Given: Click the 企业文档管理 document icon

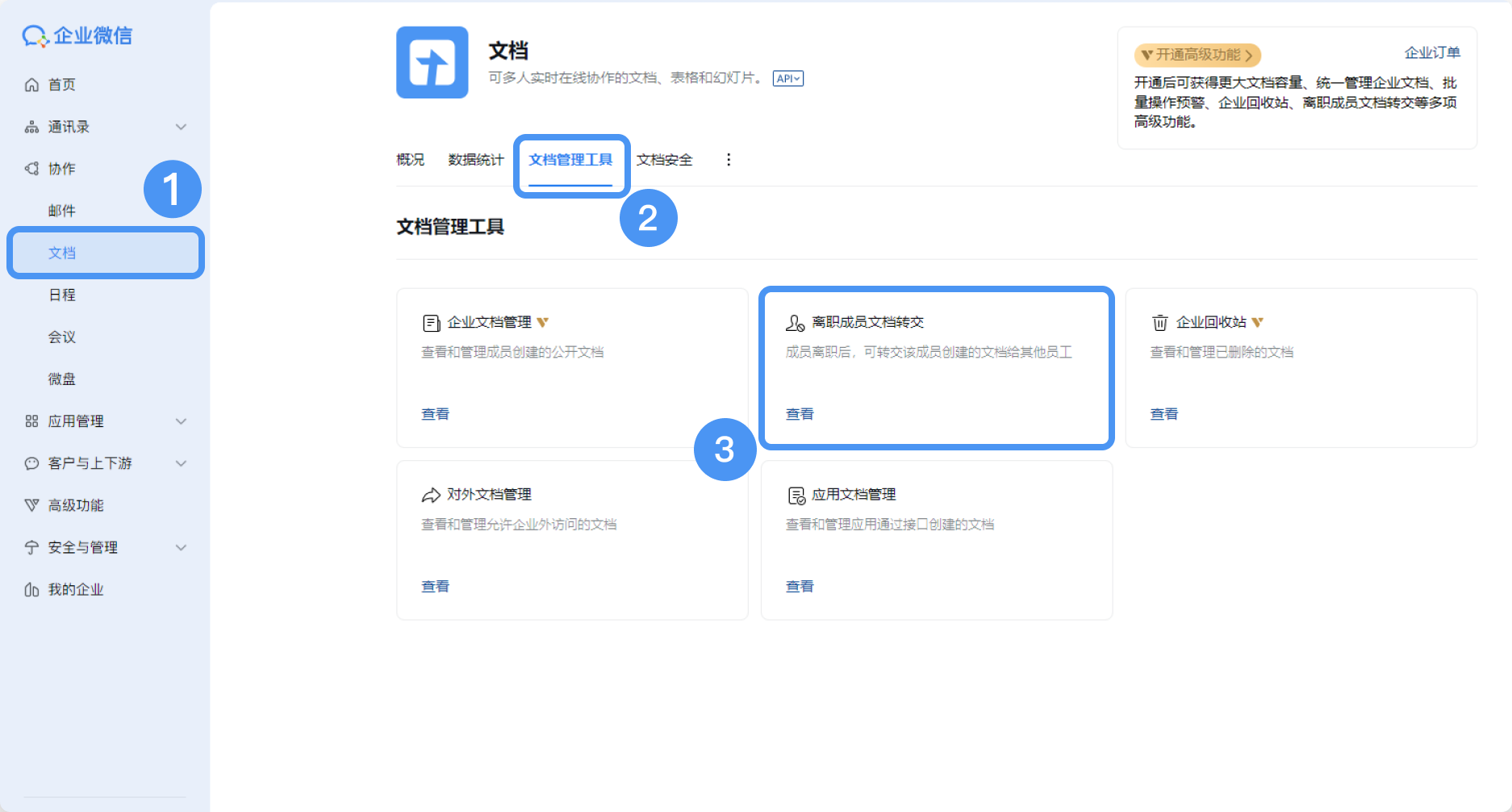Looking at the screenshot, I should pos(431,323).
